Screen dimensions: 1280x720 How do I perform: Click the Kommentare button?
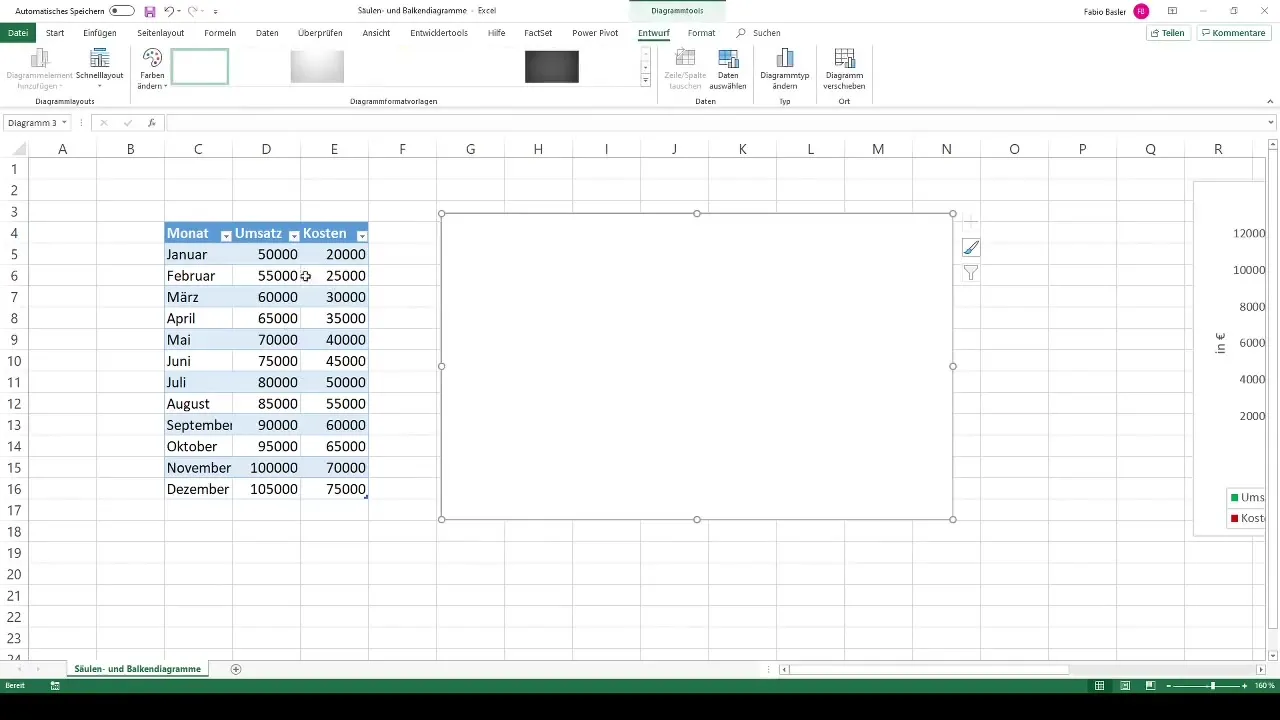[x=1234, y=33]
